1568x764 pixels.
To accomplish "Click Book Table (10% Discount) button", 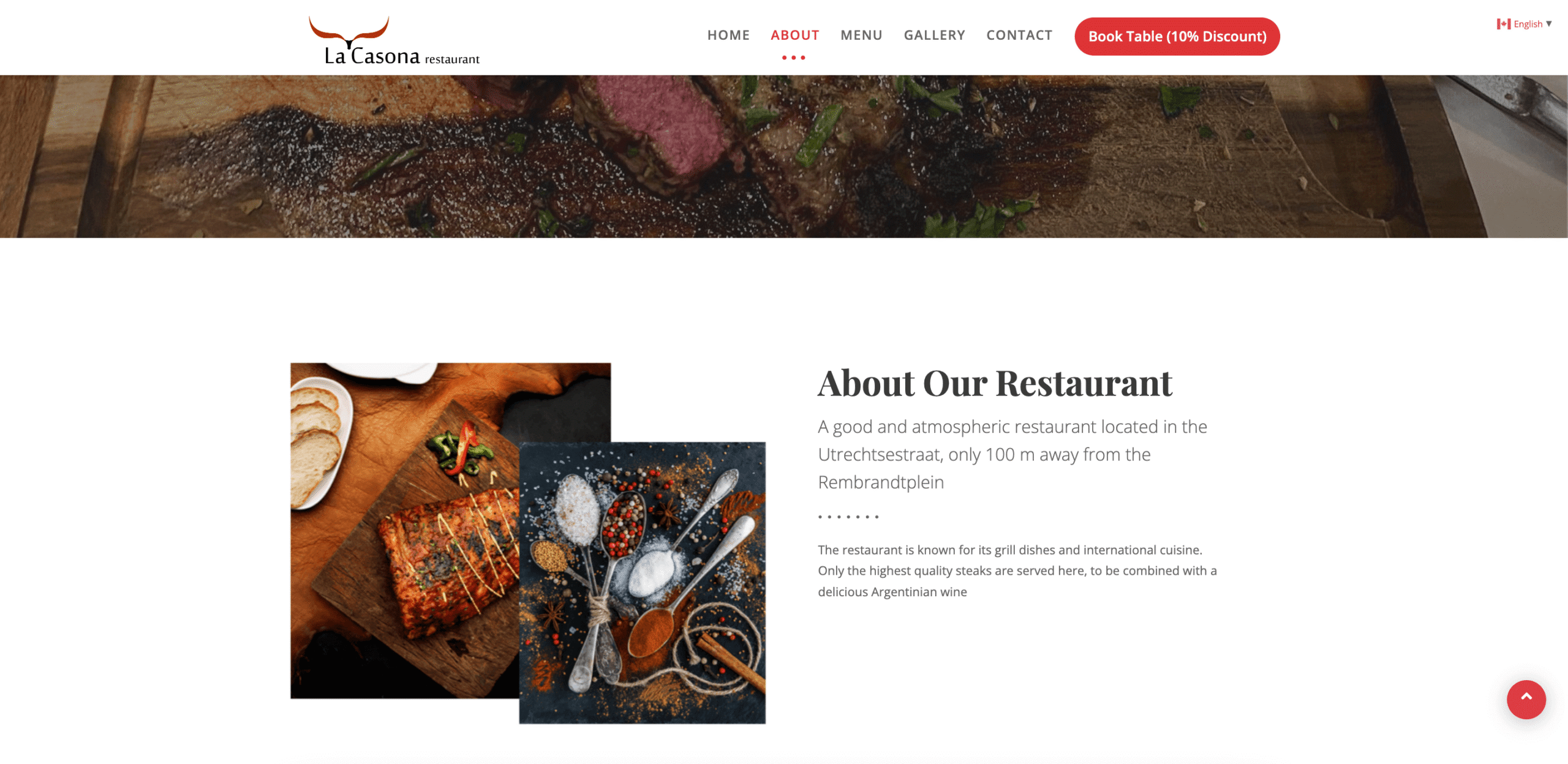I will point(1177,36).
